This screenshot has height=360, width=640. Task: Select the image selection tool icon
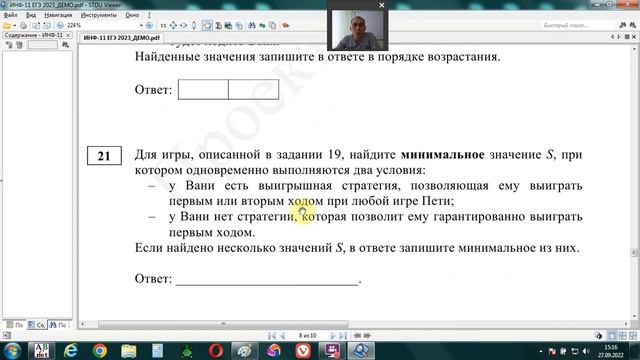pos(229,25)
